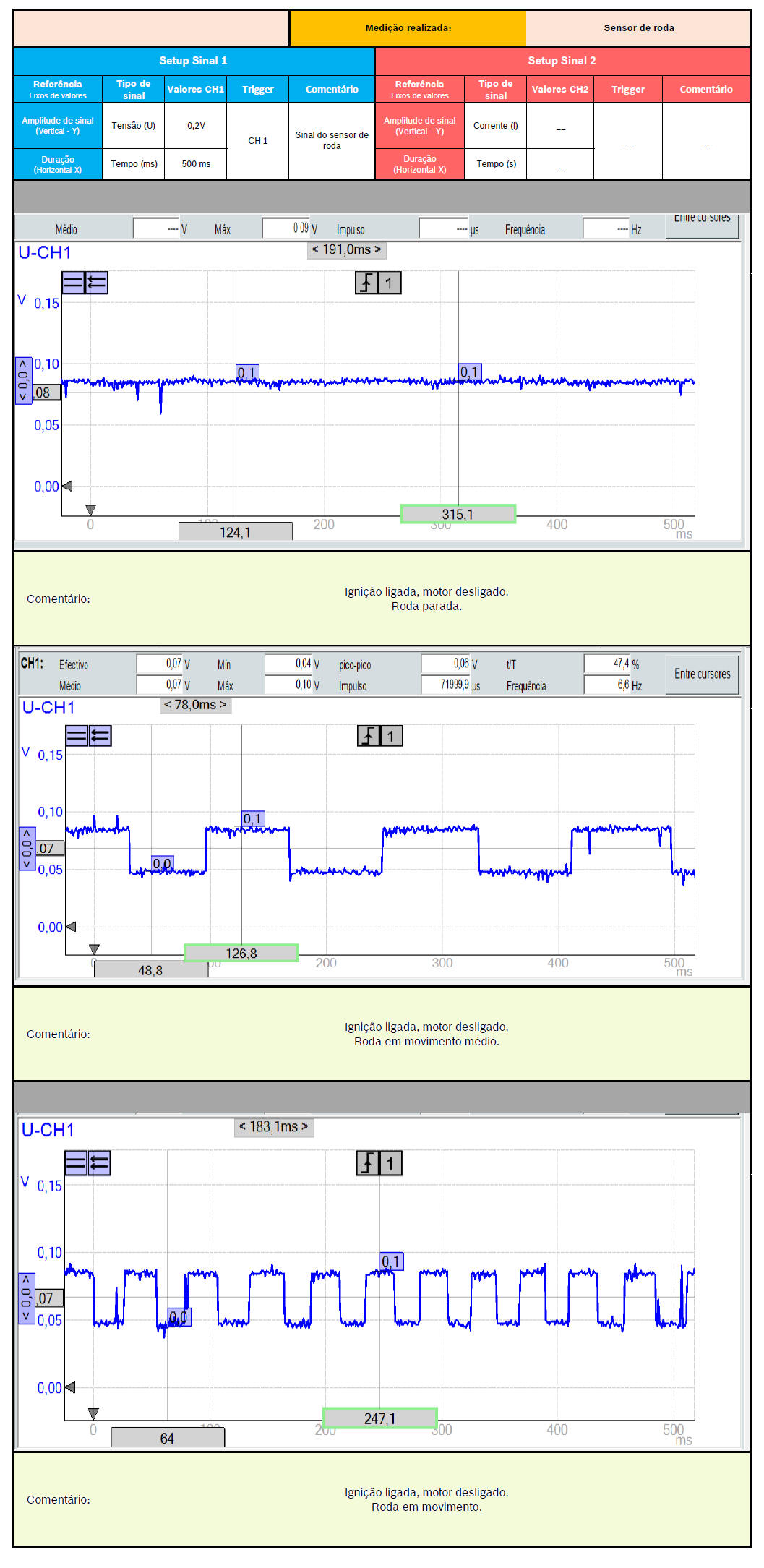
Task: Click the 'Setup Sinal 2' header
Action: [562, 61]
